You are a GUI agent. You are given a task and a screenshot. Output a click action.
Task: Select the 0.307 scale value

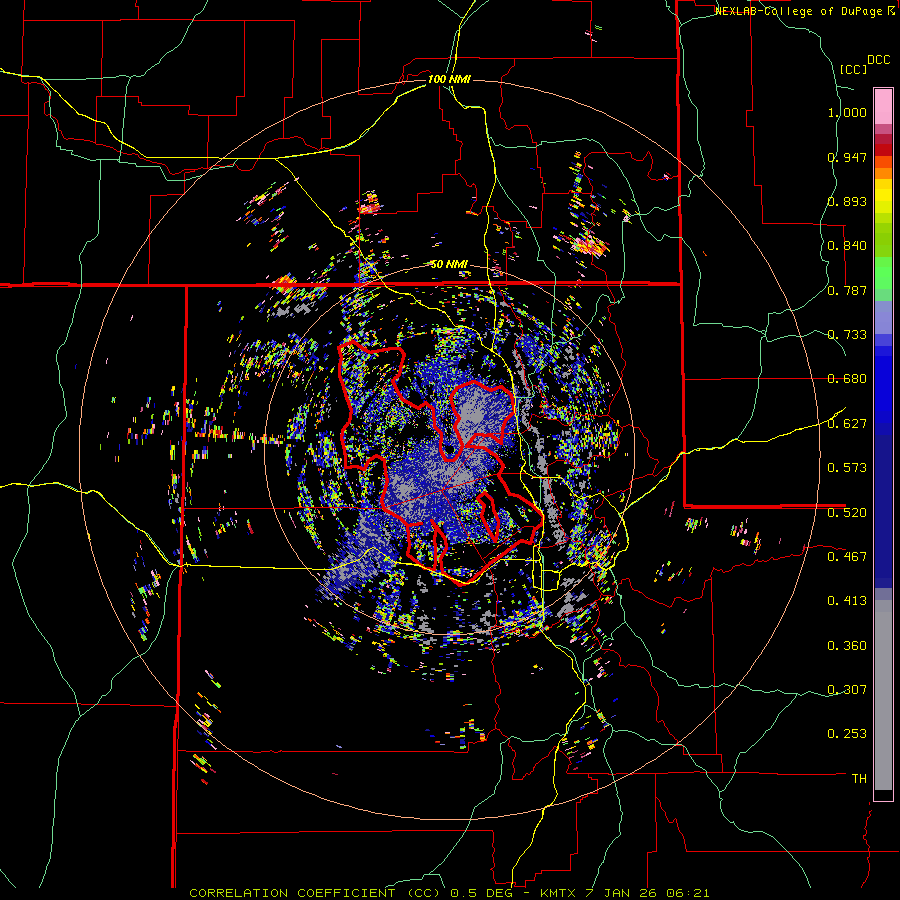point(847,690)
